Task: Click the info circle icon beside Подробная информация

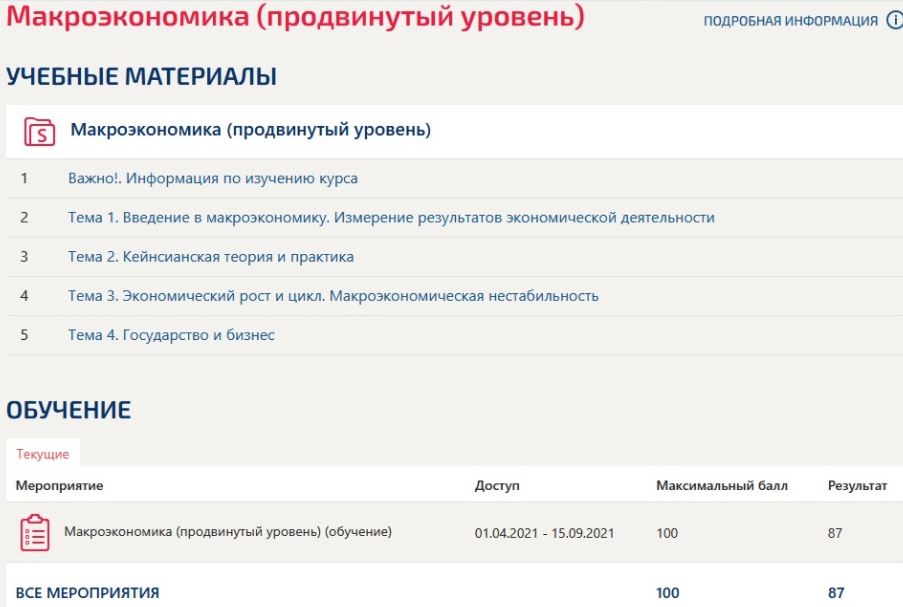Action: [896, 20]
